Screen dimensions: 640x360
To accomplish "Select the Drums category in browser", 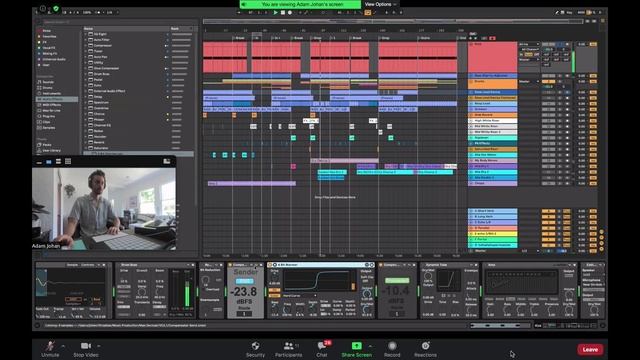I will click(x=47, y=88).
